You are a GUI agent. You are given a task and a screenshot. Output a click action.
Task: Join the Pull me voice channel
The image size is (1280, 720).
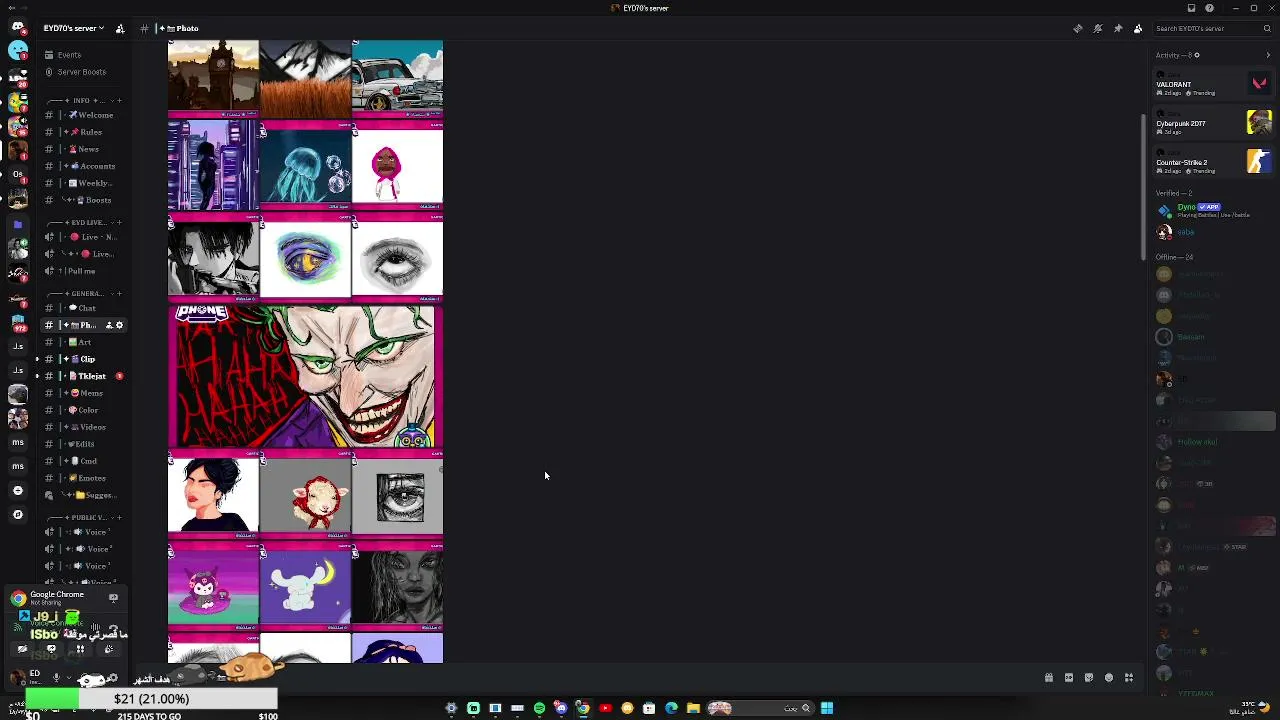(84, 271)
